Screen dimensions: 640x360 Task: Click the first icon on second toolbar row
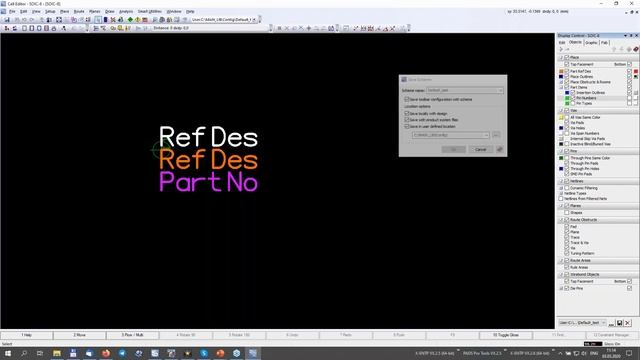7,28
